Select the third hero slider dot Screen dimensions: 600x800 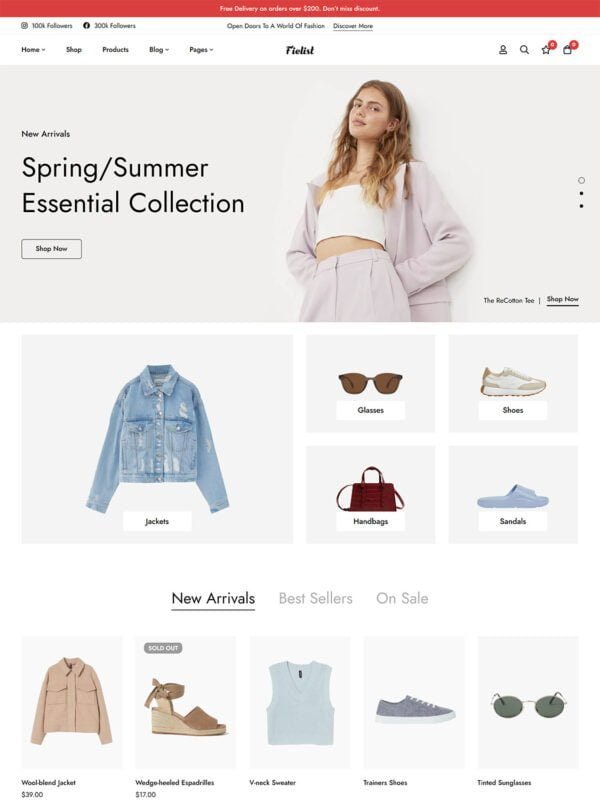coord(581,206)
